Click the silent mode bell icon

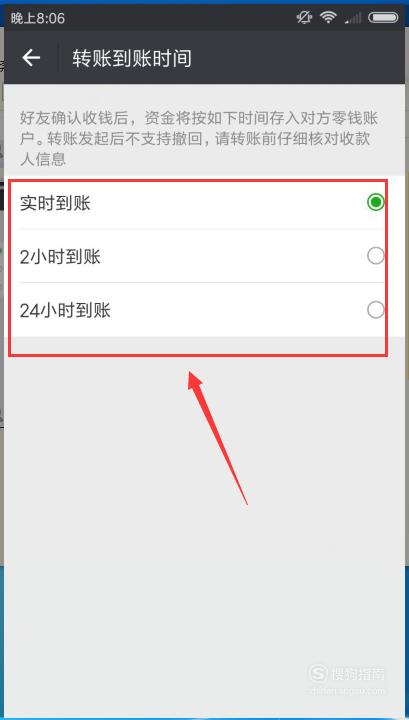point(304,17)
